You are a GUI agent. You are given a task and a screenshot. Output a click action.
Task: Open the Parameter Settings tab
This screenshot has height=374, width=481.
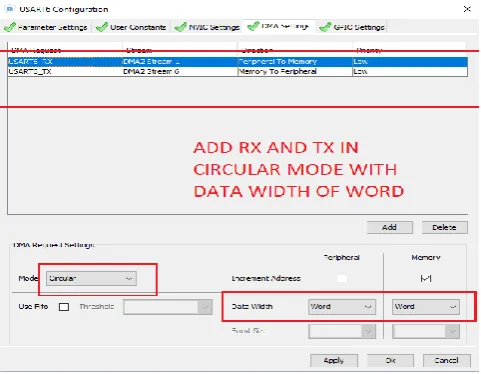[x=46, y=27]
